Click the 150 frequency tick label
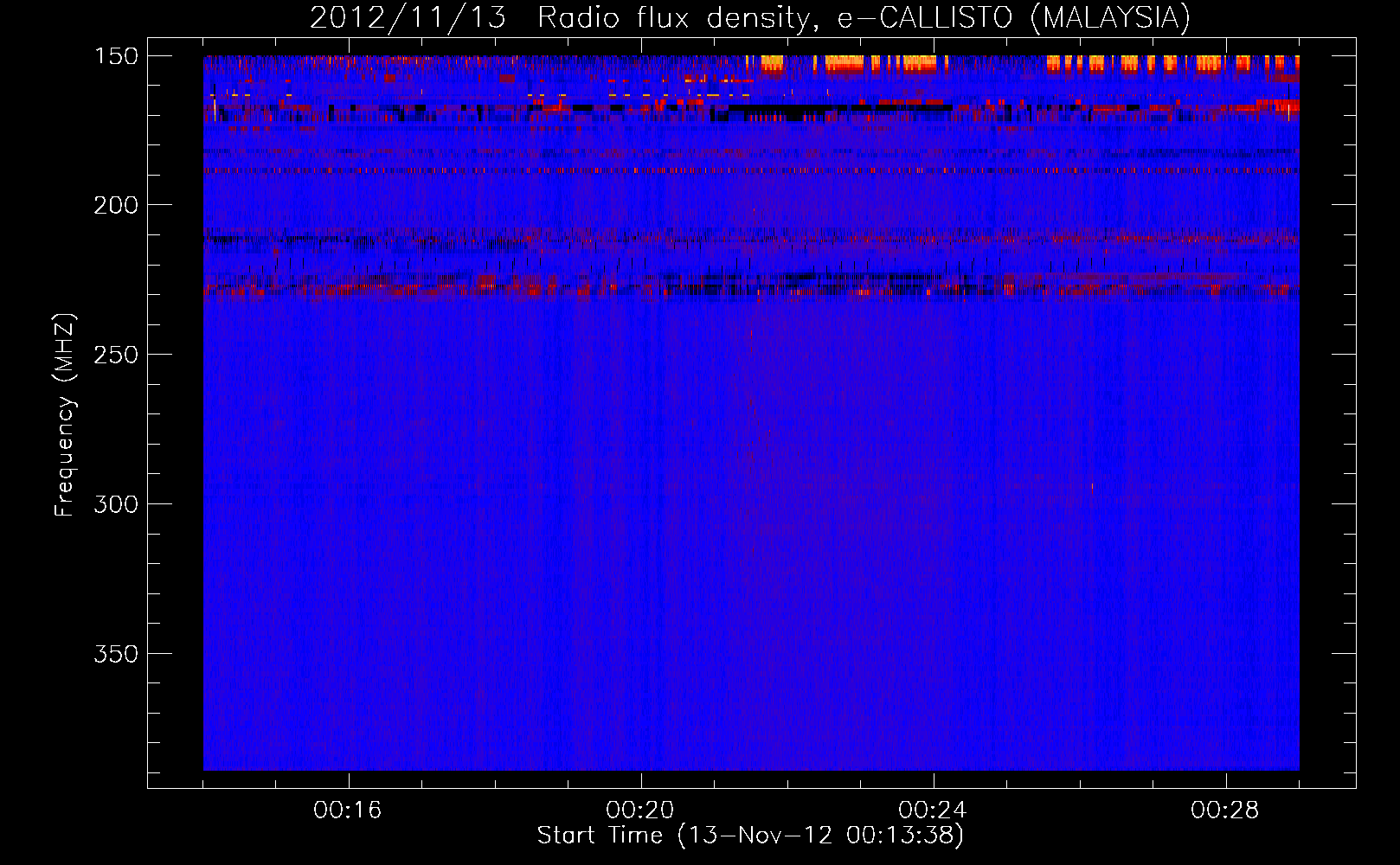The image size is (1400, 865). [x=116, y=56]
